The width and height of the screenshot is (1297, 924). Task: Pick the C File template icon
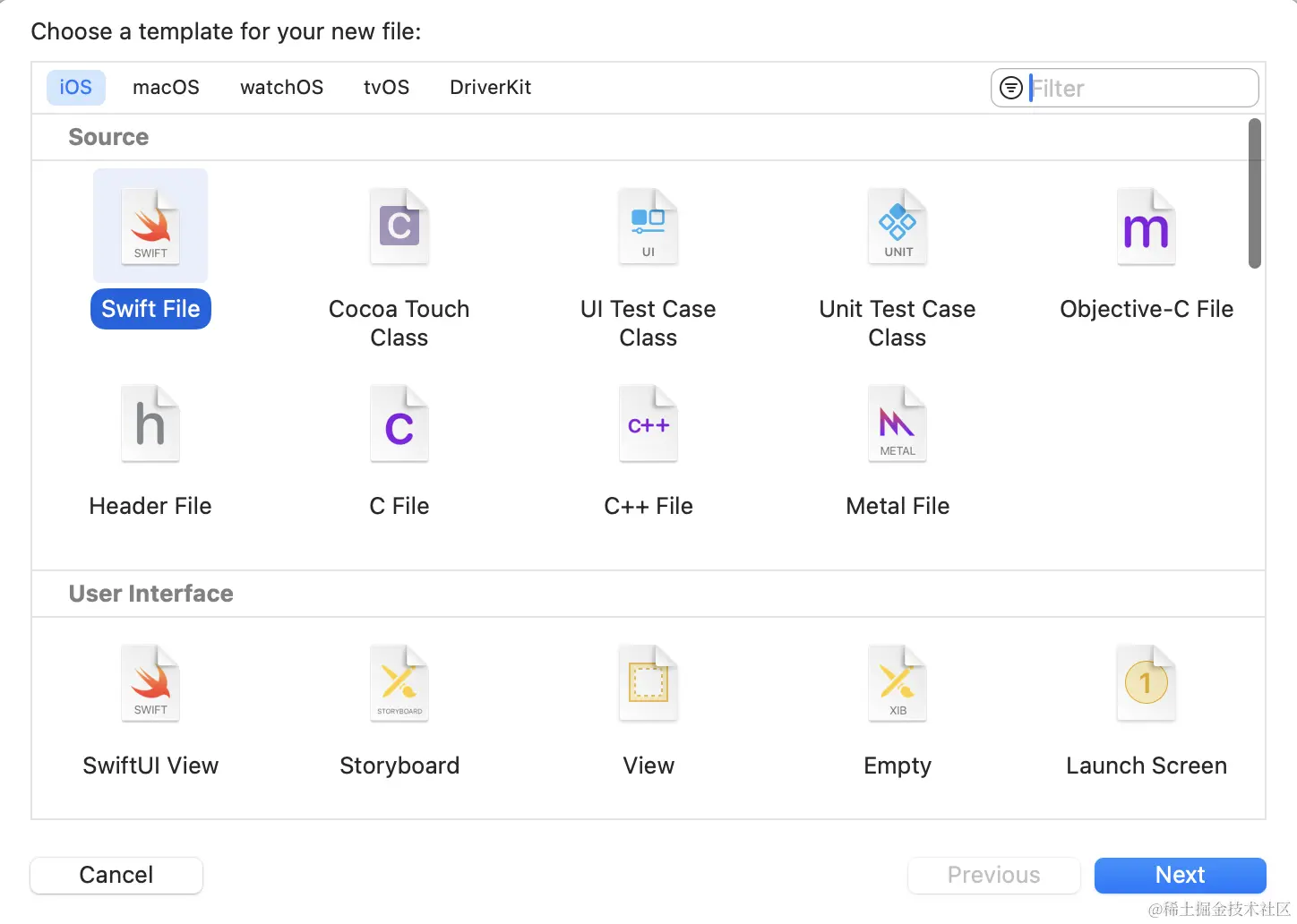click(x=399, y=423)
